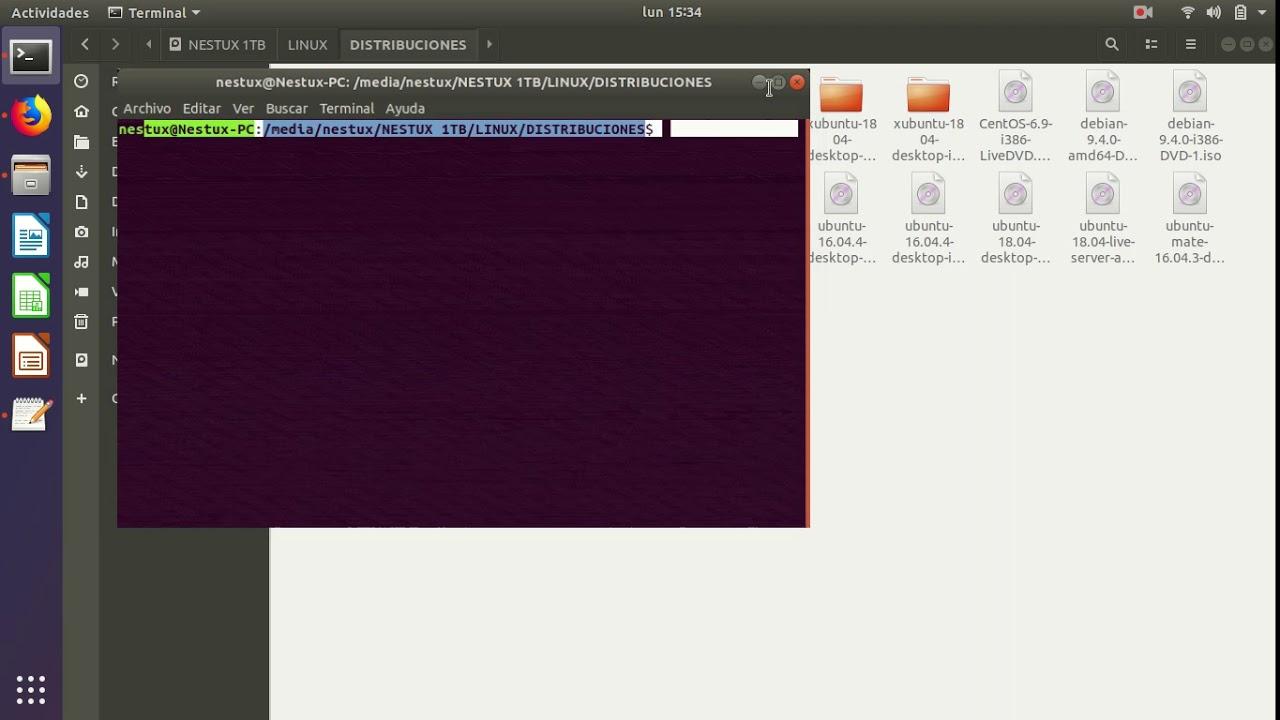1280x720 pixels.
Task: Select the Music icon in the sidebar
Action: [x=81, y=261]
